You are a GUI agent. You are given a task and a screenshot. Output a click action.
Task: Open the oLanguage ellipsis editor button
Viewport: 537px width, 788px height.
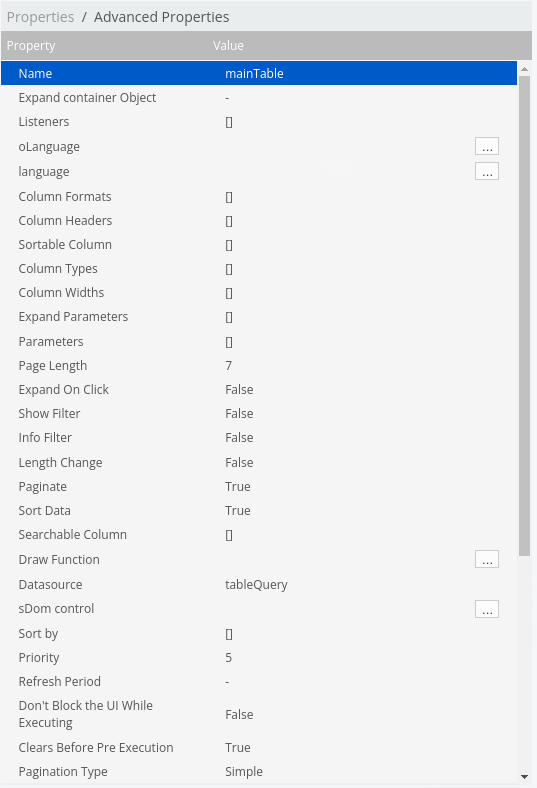pyautogui.click(x=487, y=146)
